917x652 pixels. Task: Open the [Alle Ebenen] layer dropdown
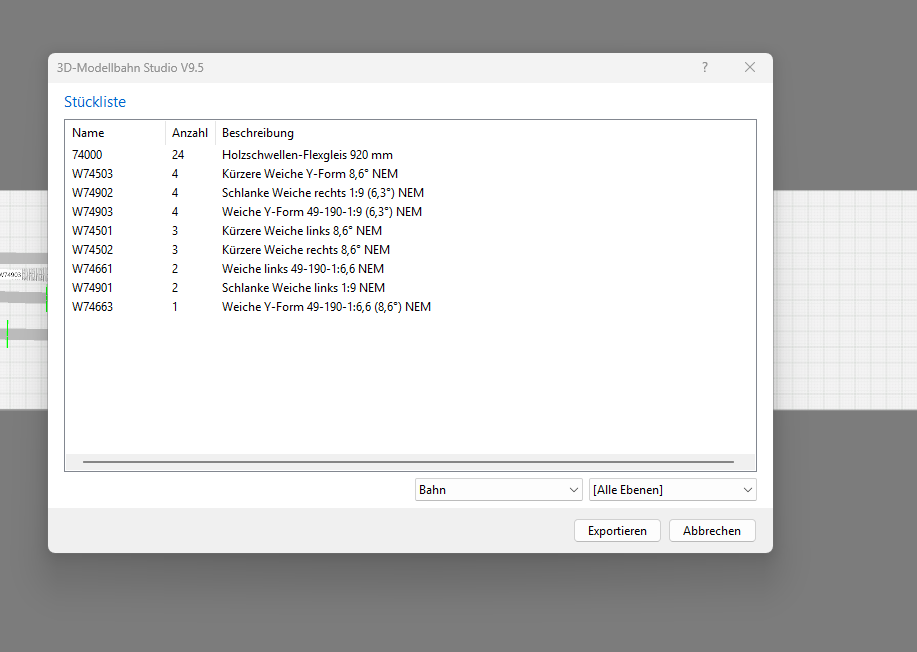(672, 489)
